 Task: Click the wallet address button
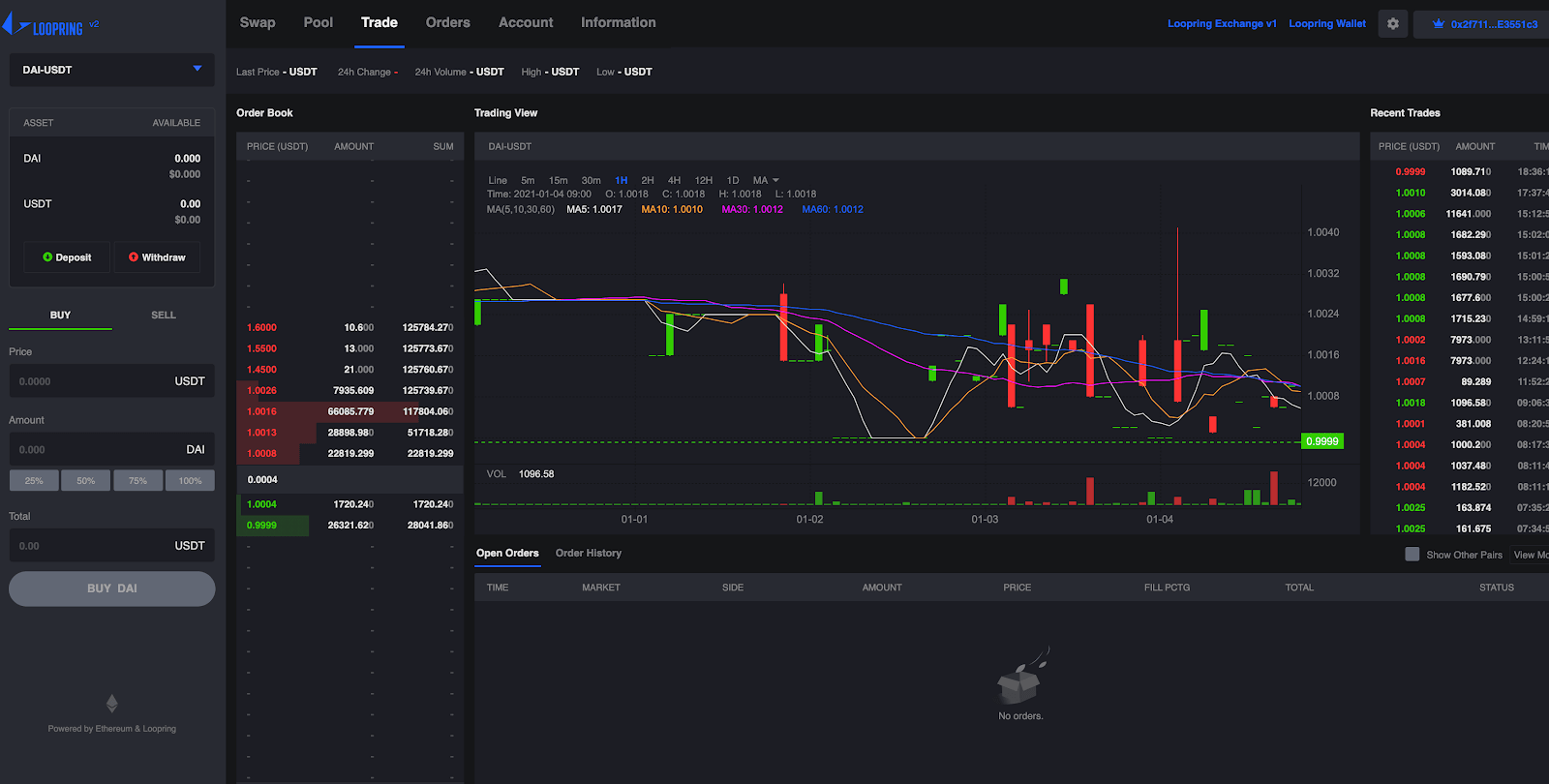point(1482,24)
